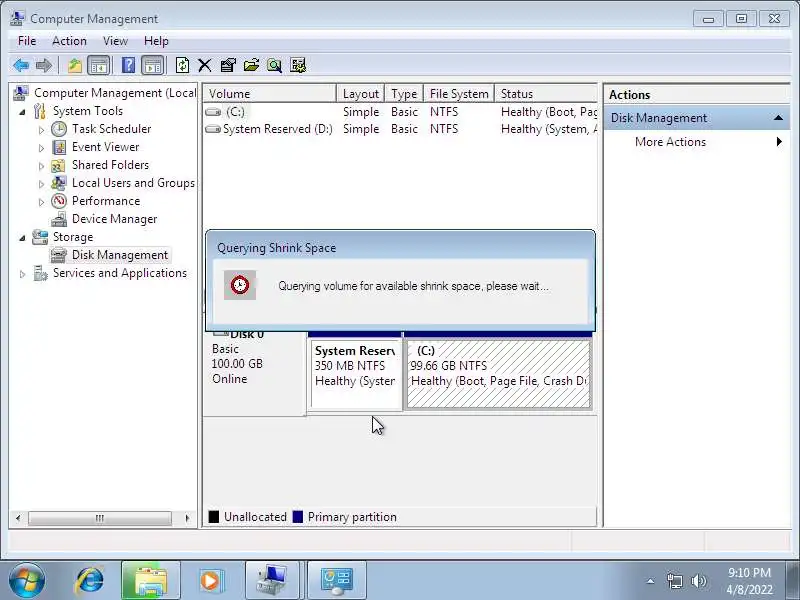The image size is (800, 600).
Task: Click the Event Viewer icon
Action: [59, 147]
